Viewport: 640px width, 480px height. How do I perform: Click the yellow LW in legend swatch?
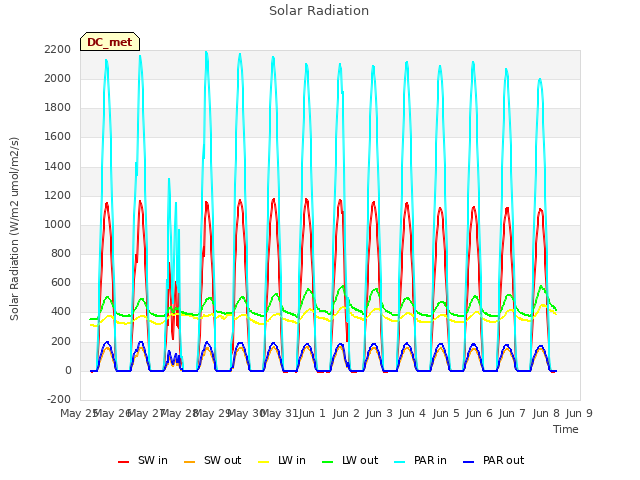point(264,461)
